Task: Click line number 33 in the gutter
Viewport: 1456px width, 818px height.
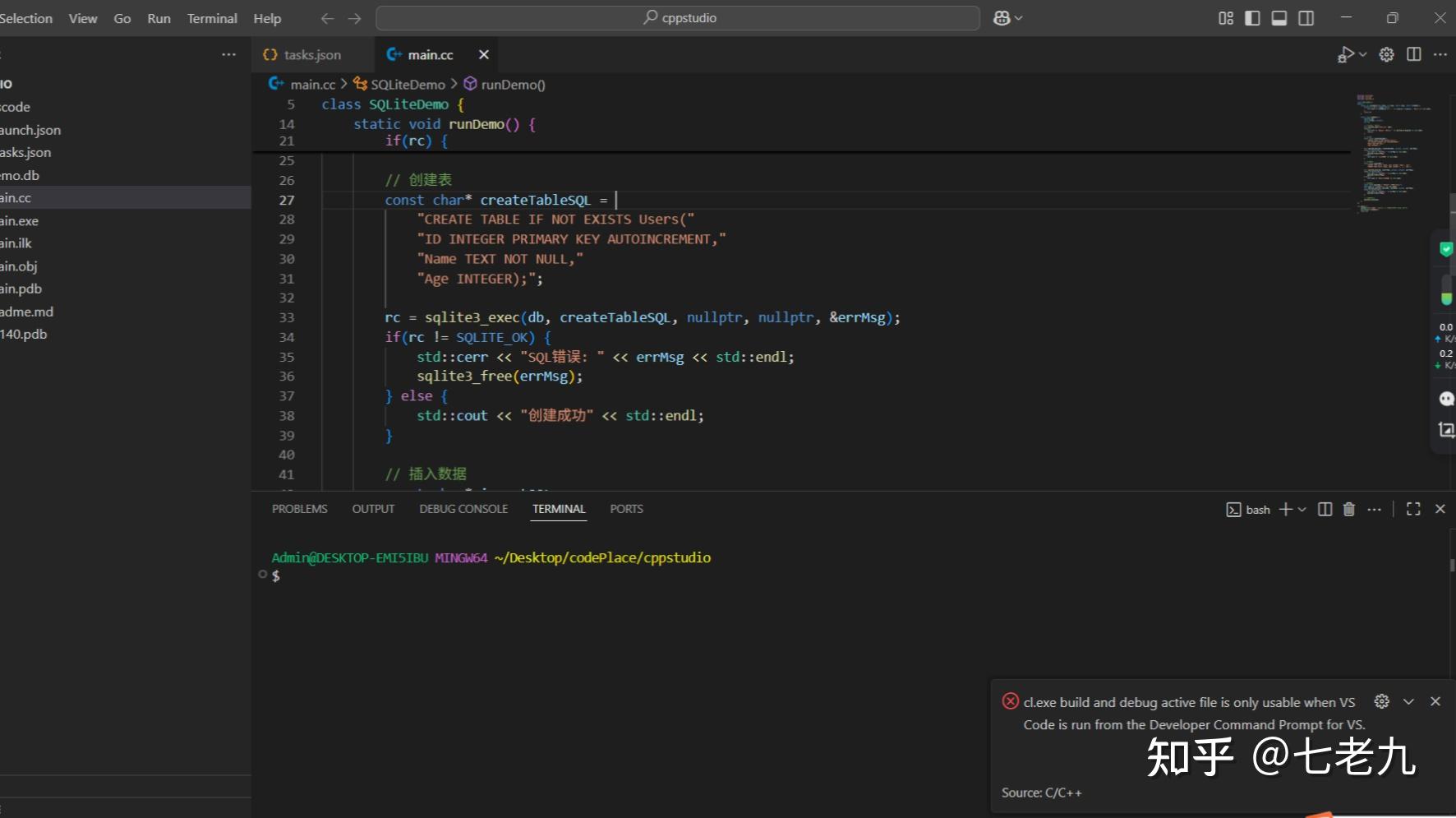Action: [286, 317]
